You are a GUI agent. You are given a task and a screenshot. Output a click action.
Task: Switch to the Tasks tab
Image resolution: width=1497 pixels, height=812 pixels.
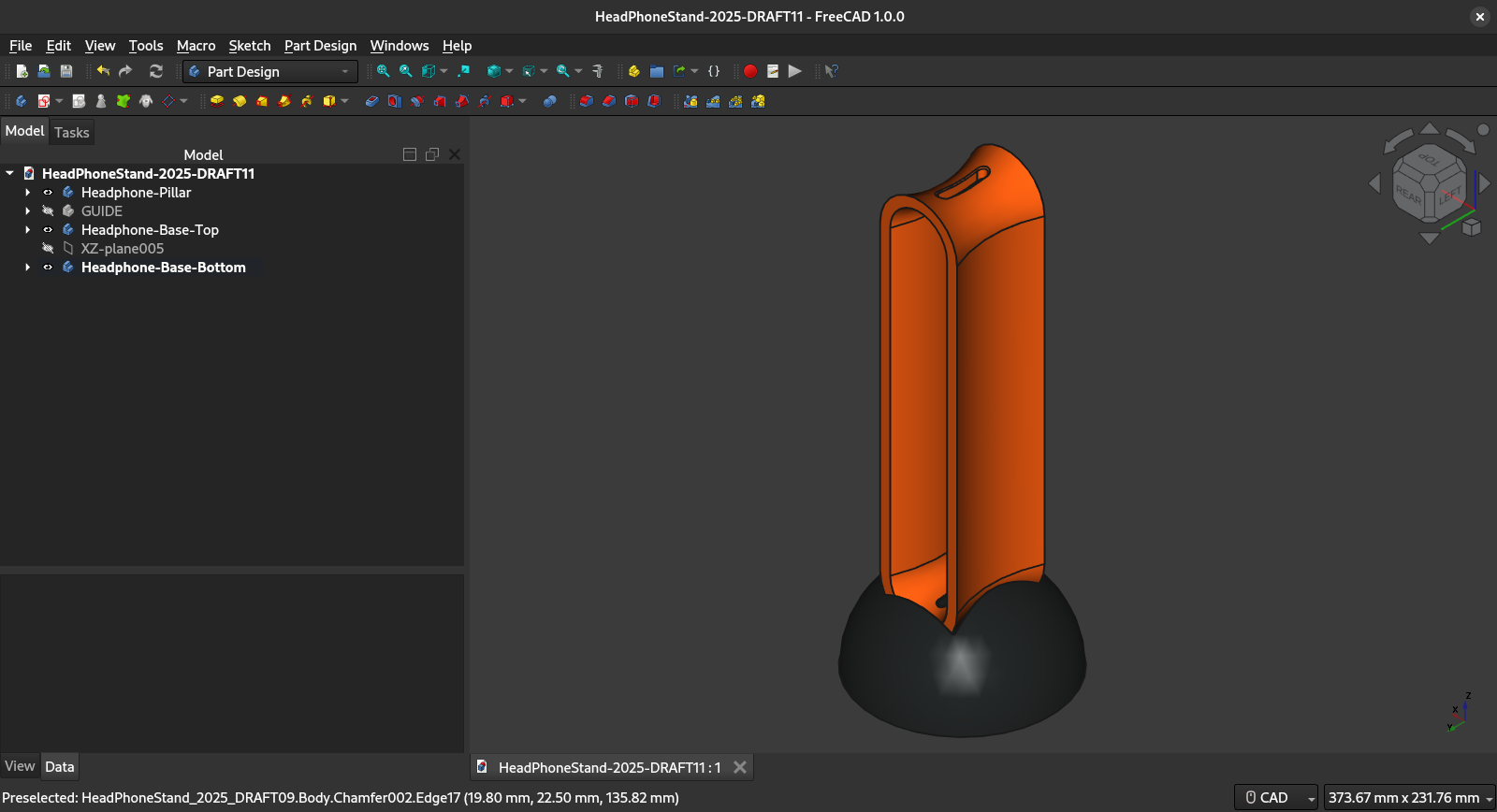[x=72, y=133]
